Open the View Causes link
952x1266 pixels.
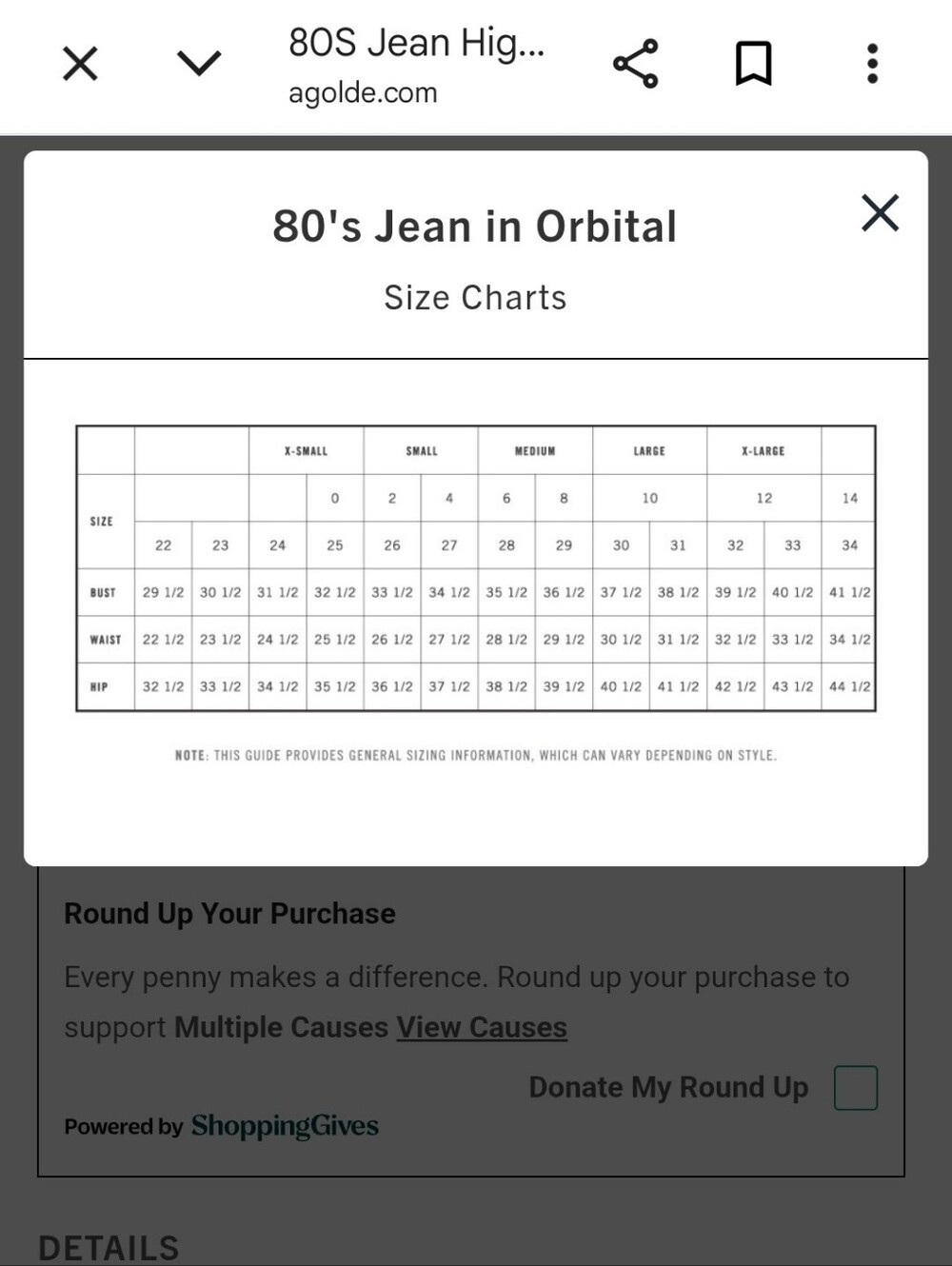point(482,1027)
